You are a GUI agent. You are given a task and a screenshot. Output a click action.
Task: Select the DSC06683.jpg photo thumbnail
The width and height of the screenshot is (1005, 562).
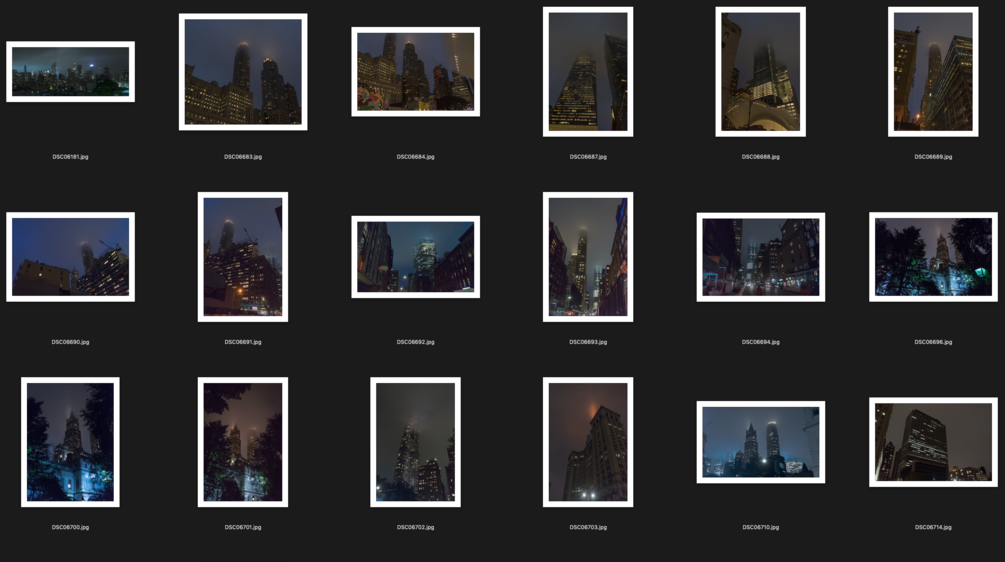click(243, 72)
